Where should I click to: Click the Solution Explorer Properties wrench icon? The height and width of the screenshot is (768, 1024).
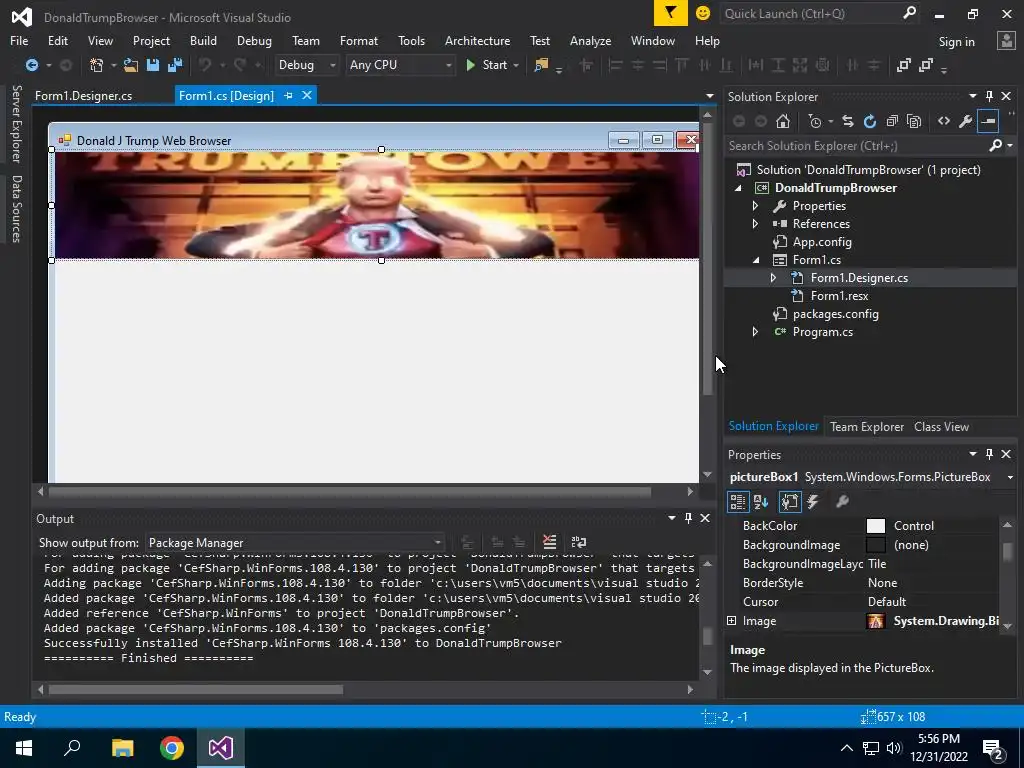click(x=965, y=121)
